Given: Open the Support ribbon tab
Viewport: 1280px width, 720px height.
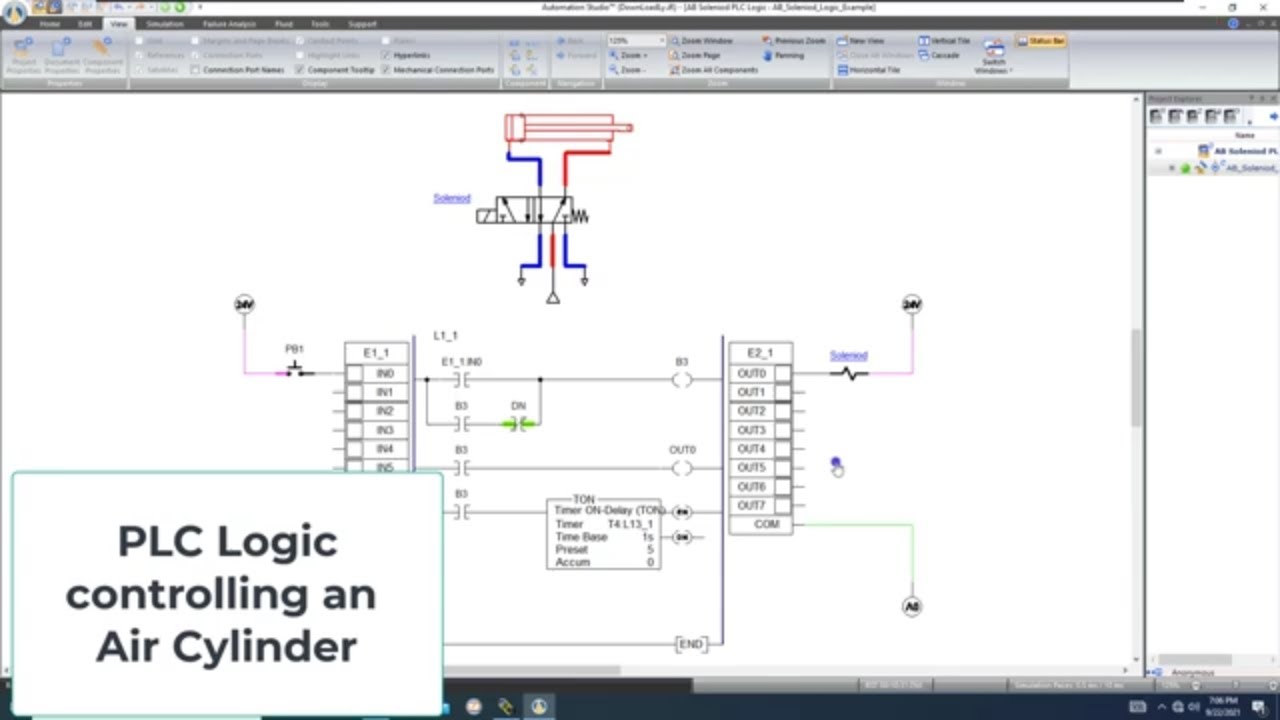Looking at the screenshot, I should point(362,24).
